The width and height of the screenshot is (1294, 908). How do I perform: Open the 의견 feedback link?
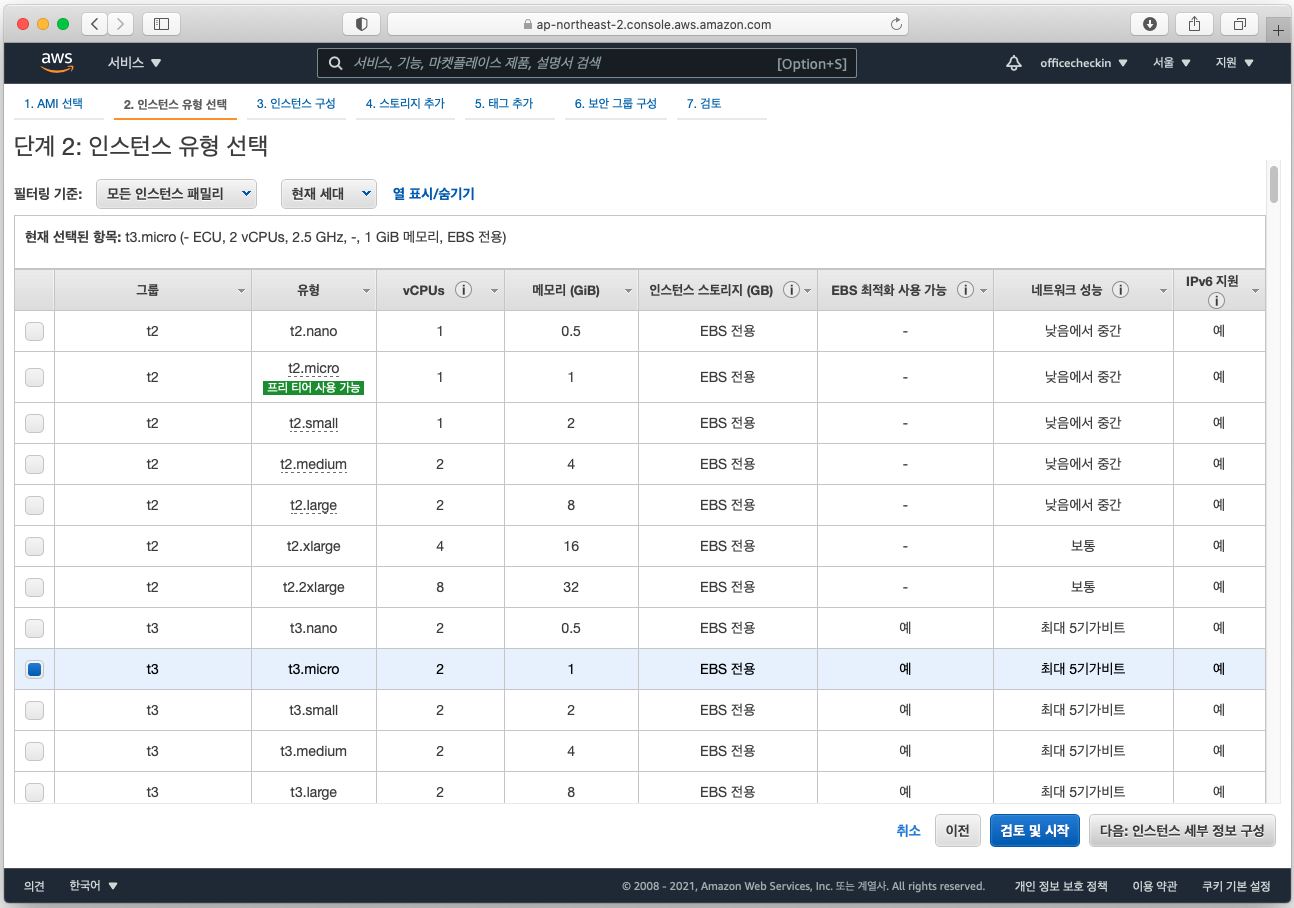pyautogui.click(x=35, y=886)
